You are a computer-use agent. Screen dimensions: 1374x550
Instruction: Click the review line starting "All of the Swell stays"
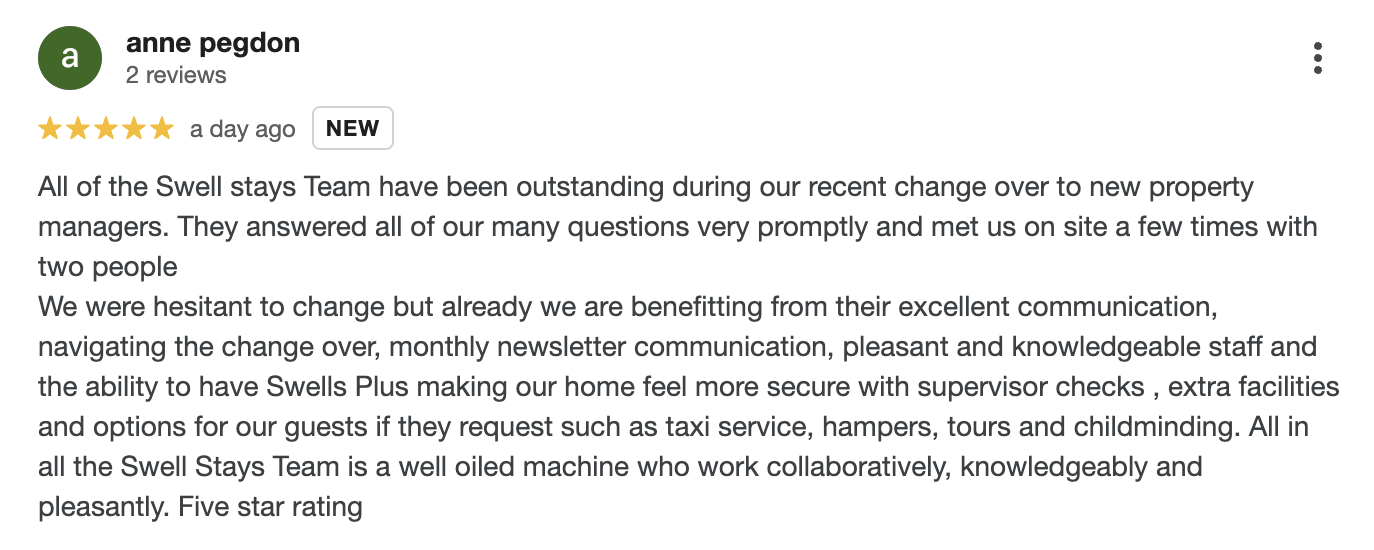pyautogui.click(x=645, y=187)
